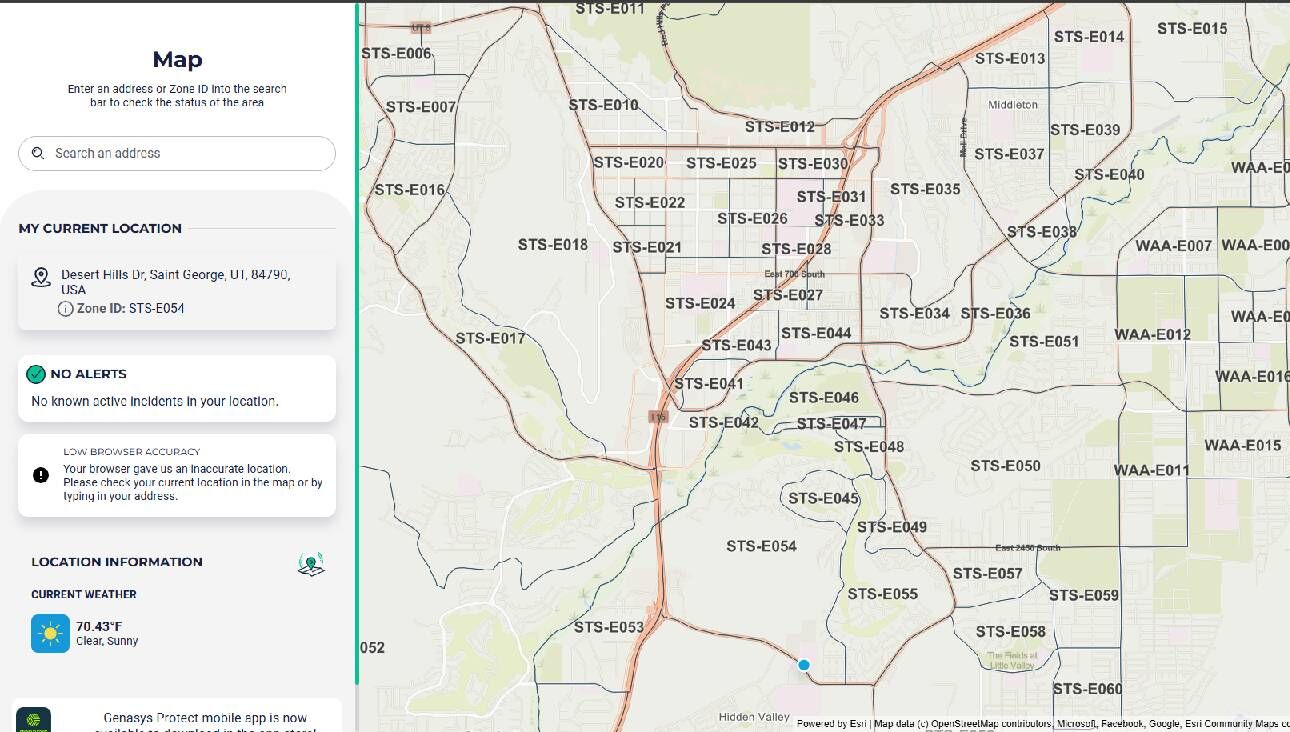Select zone STS-E015 on the map
This screenshot has height=732, width=1290.
coord(1192,29)
